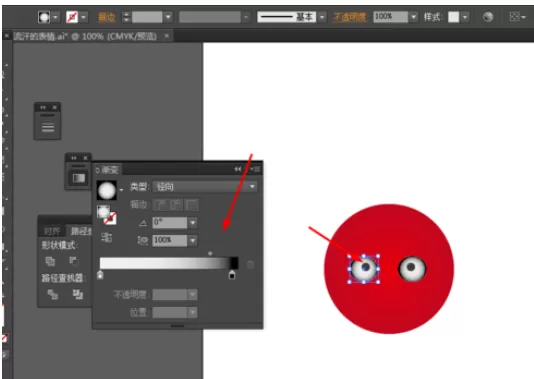This screenshot has width=534, height=379.
Task: Switch to the 对齐 align tab
Action: (51, 232)
